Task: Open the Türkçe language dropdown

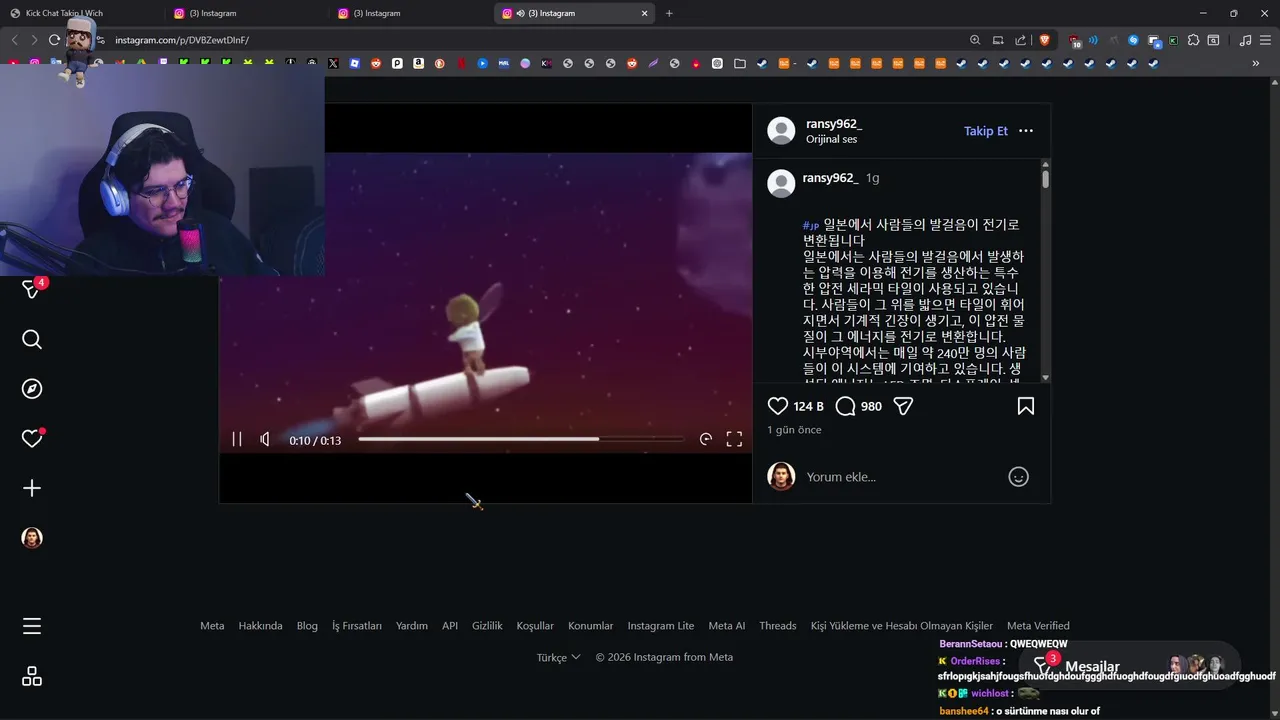Action: (558, 657)
